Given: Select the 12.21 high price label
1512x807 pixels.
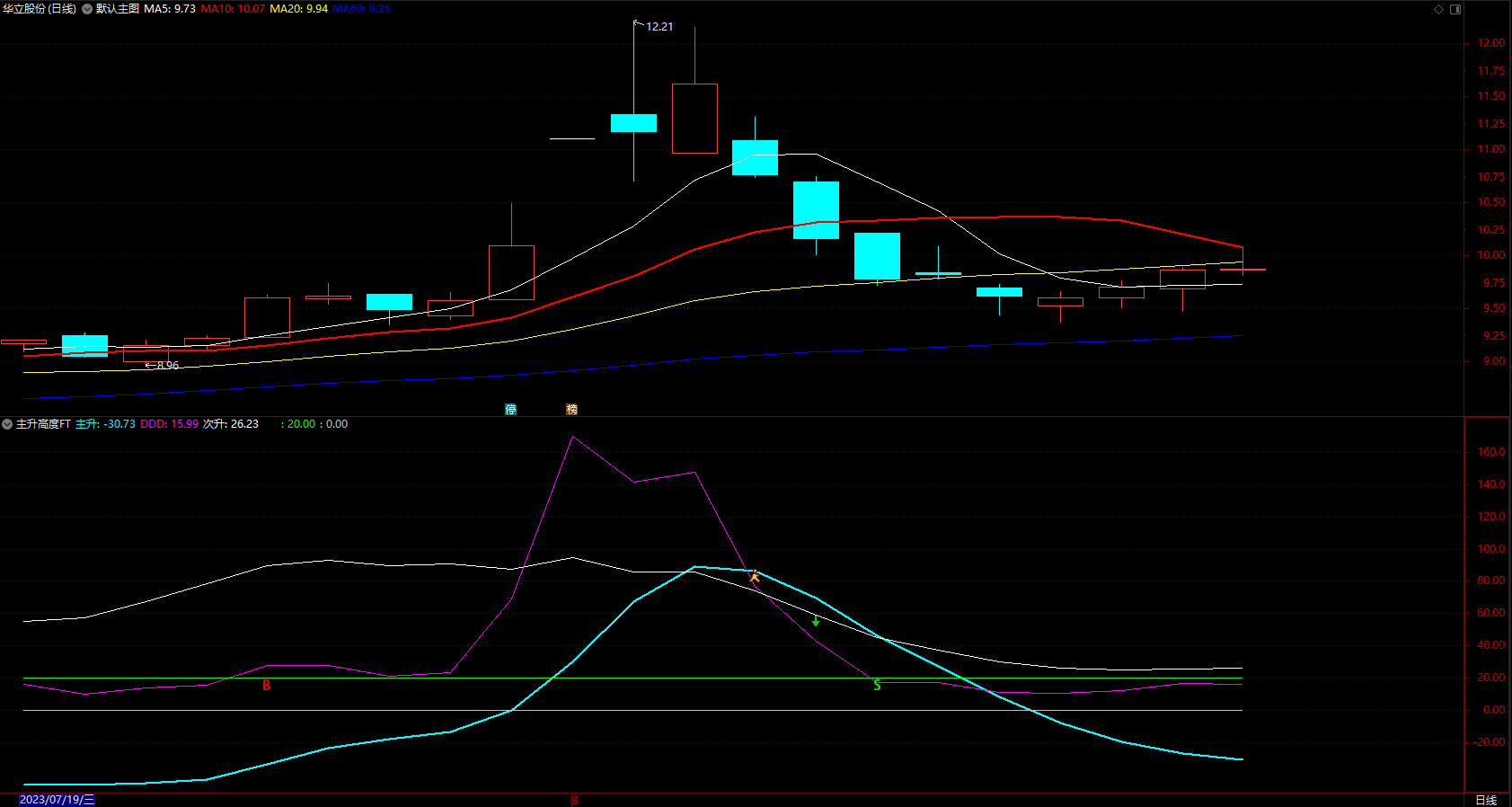Looking at the screenshot, I should 659,26.
